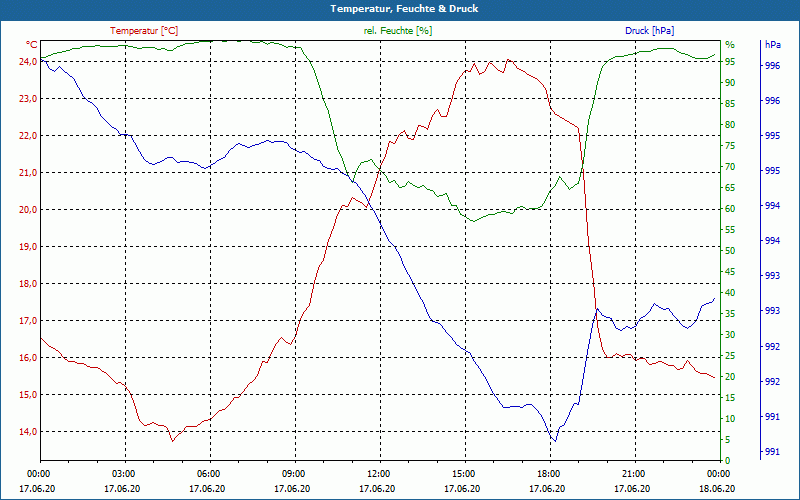Click the red "°C" axis unit label
The width and height of the screenshot is (800, 500).
pos(32,45)
